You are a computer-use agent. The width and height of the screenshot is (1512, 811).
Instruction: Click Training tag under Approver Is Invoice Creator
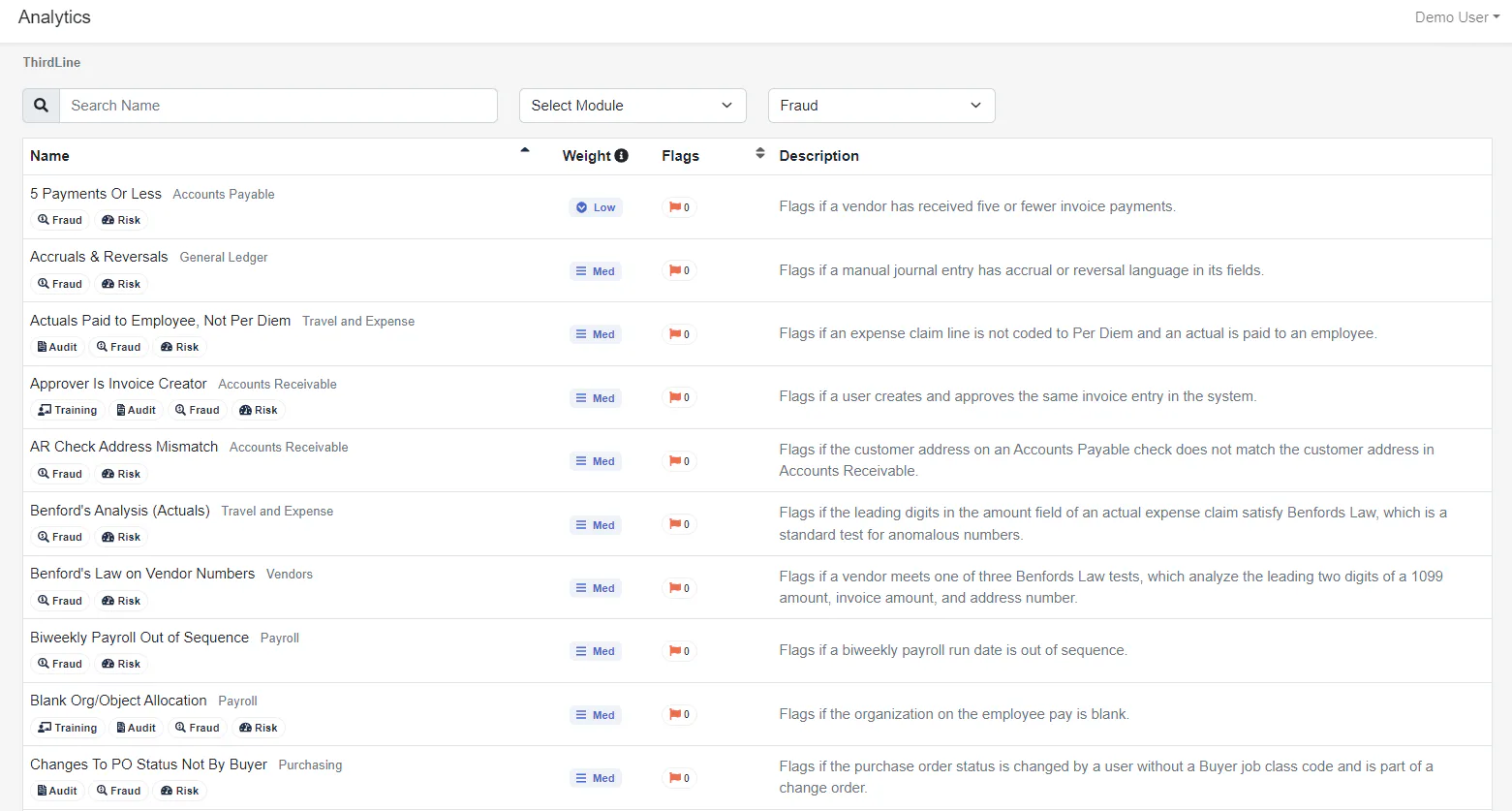click(x=68, y=410)
